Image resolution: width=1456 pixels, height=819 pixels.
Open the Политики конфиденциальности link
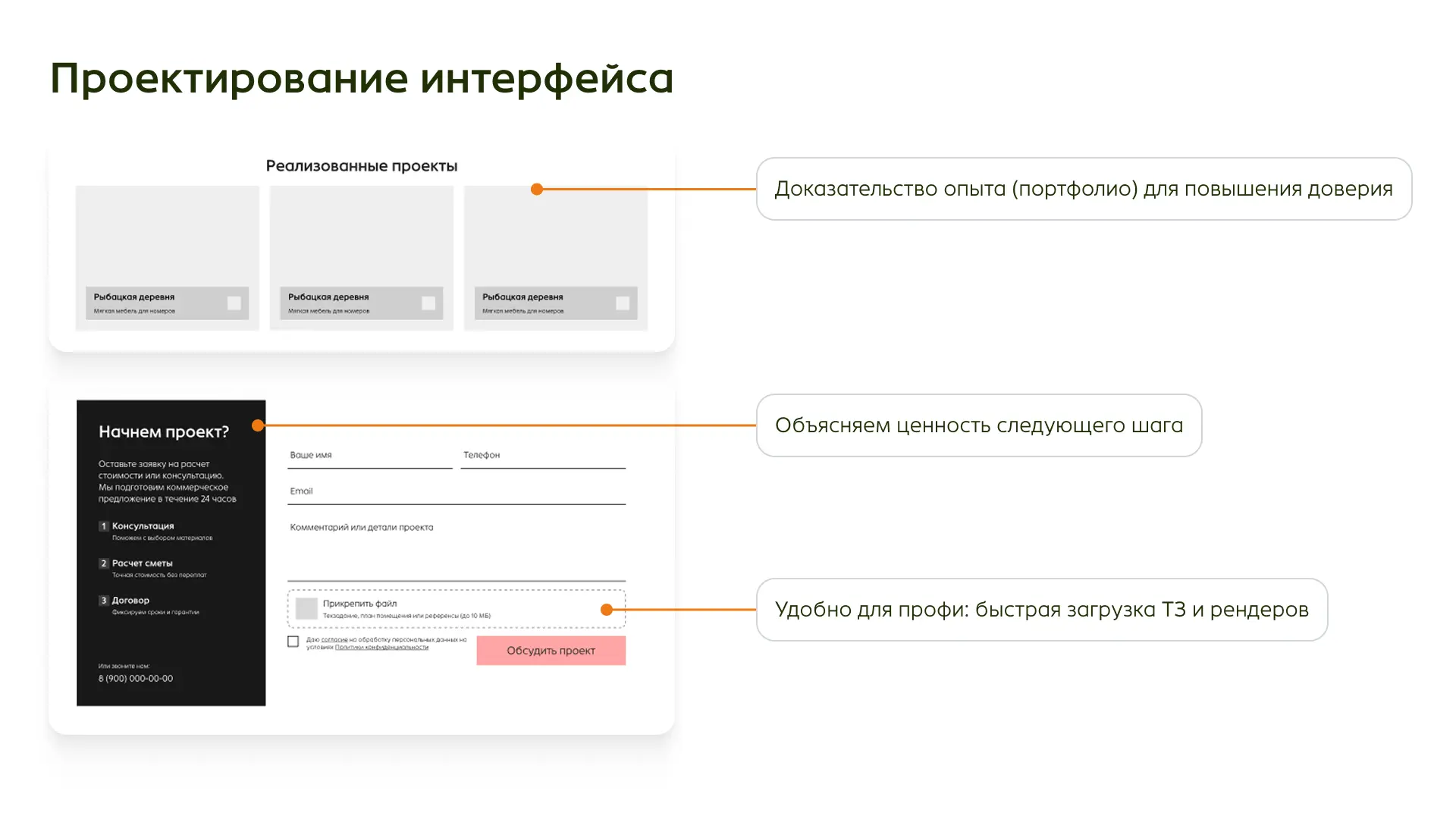click(x=381, y=648)
